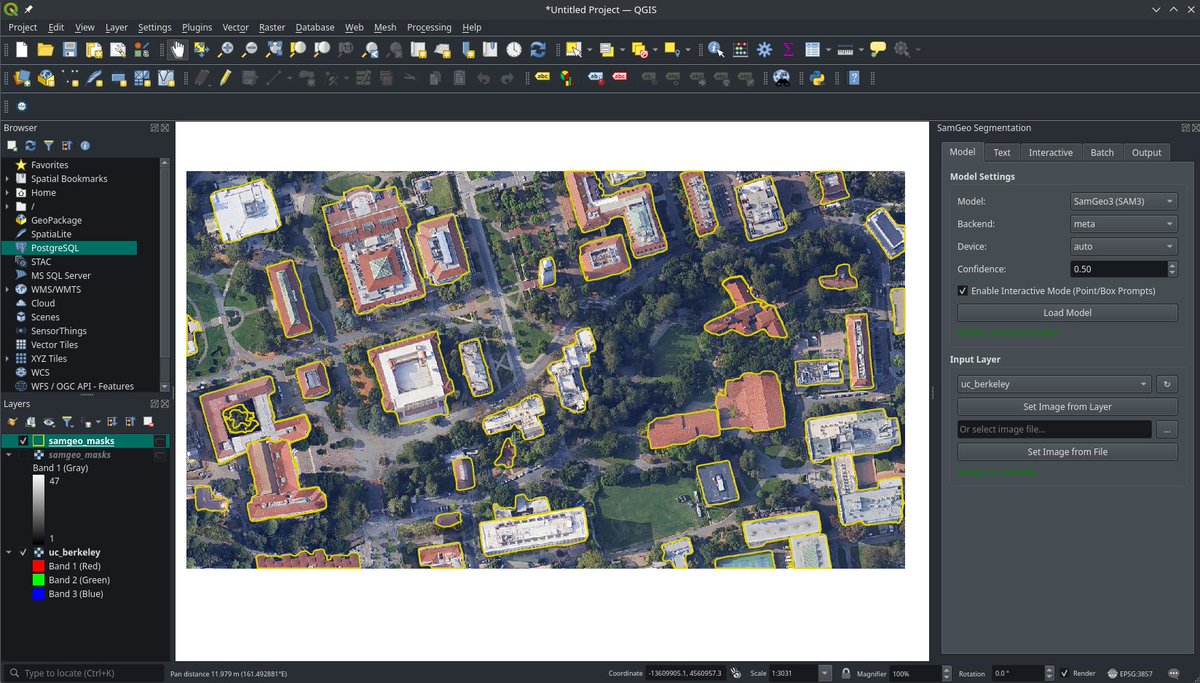The image size is (1200, 683).
Task: Toggle visibility of uc_berkeley layer
Action: point(23,552)
